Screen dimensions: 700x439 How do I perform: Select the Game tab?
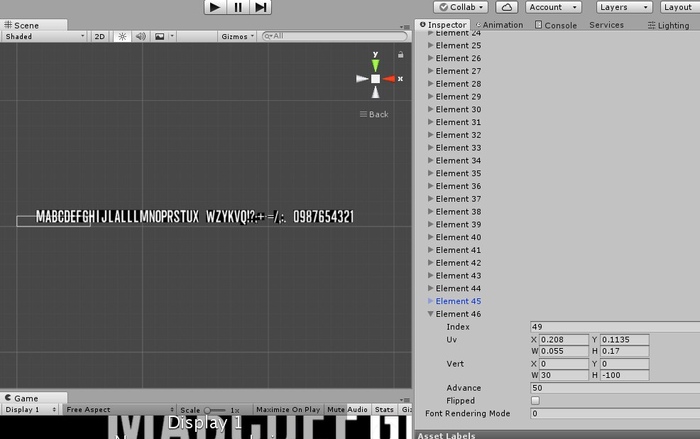tap(33, 398)
